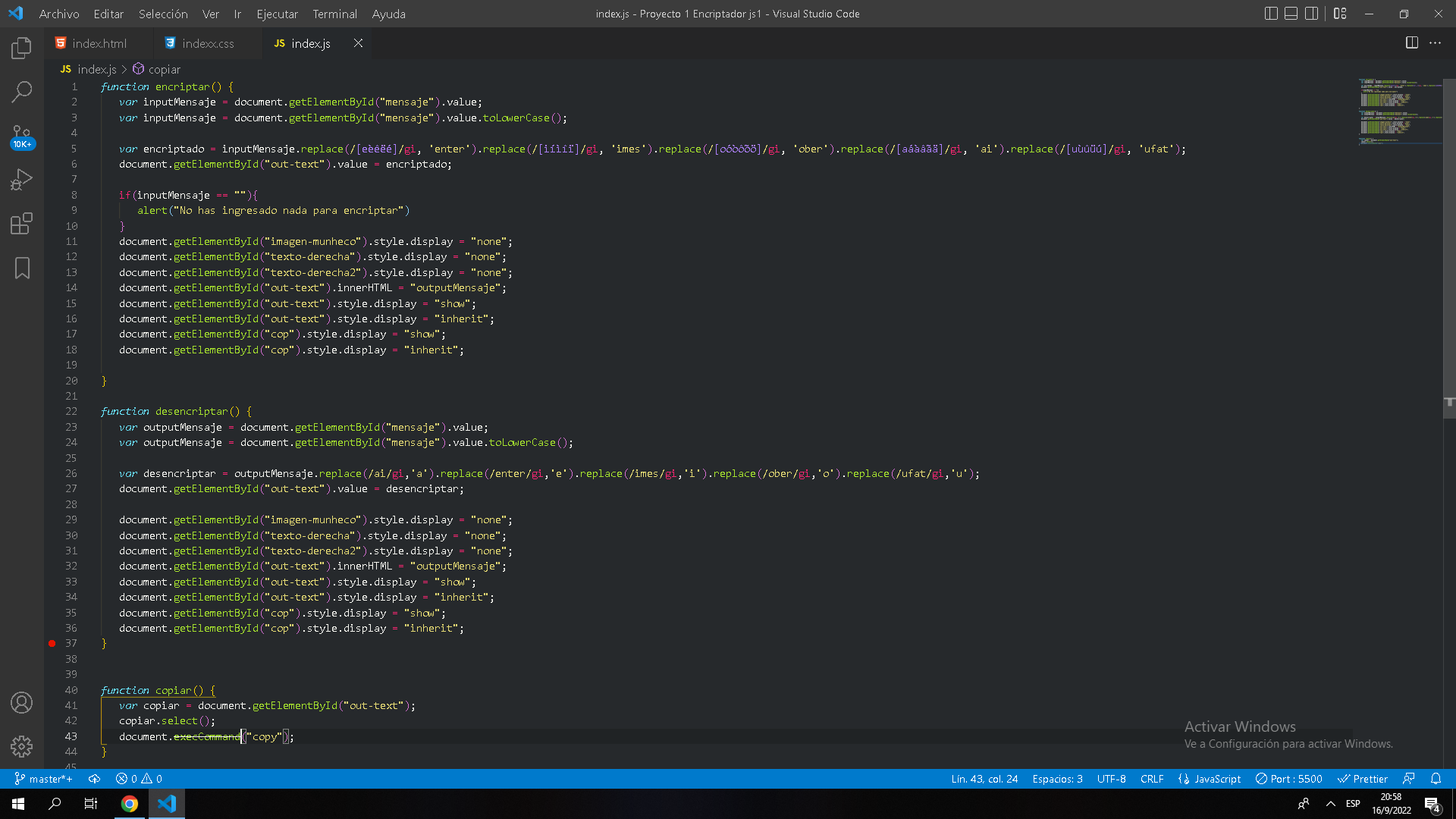
Task: Open the Selección menu
Action: coord(163,14)
